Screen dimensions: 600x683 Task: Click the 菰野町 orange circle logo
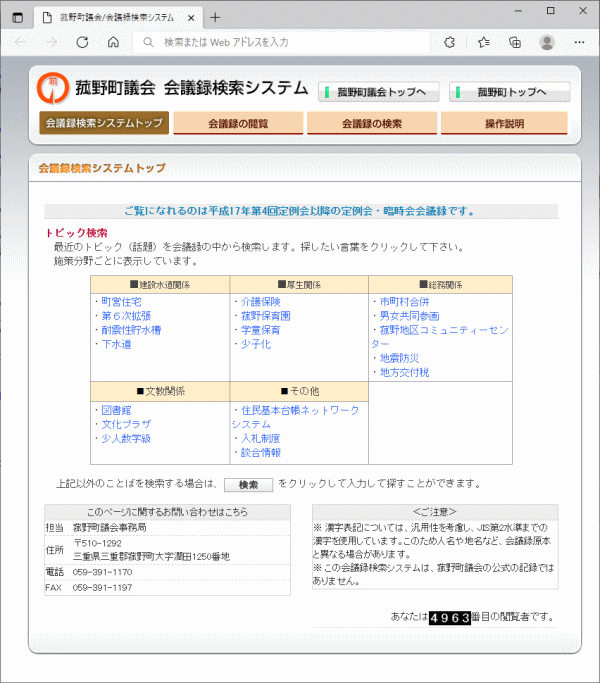(53, 88)
